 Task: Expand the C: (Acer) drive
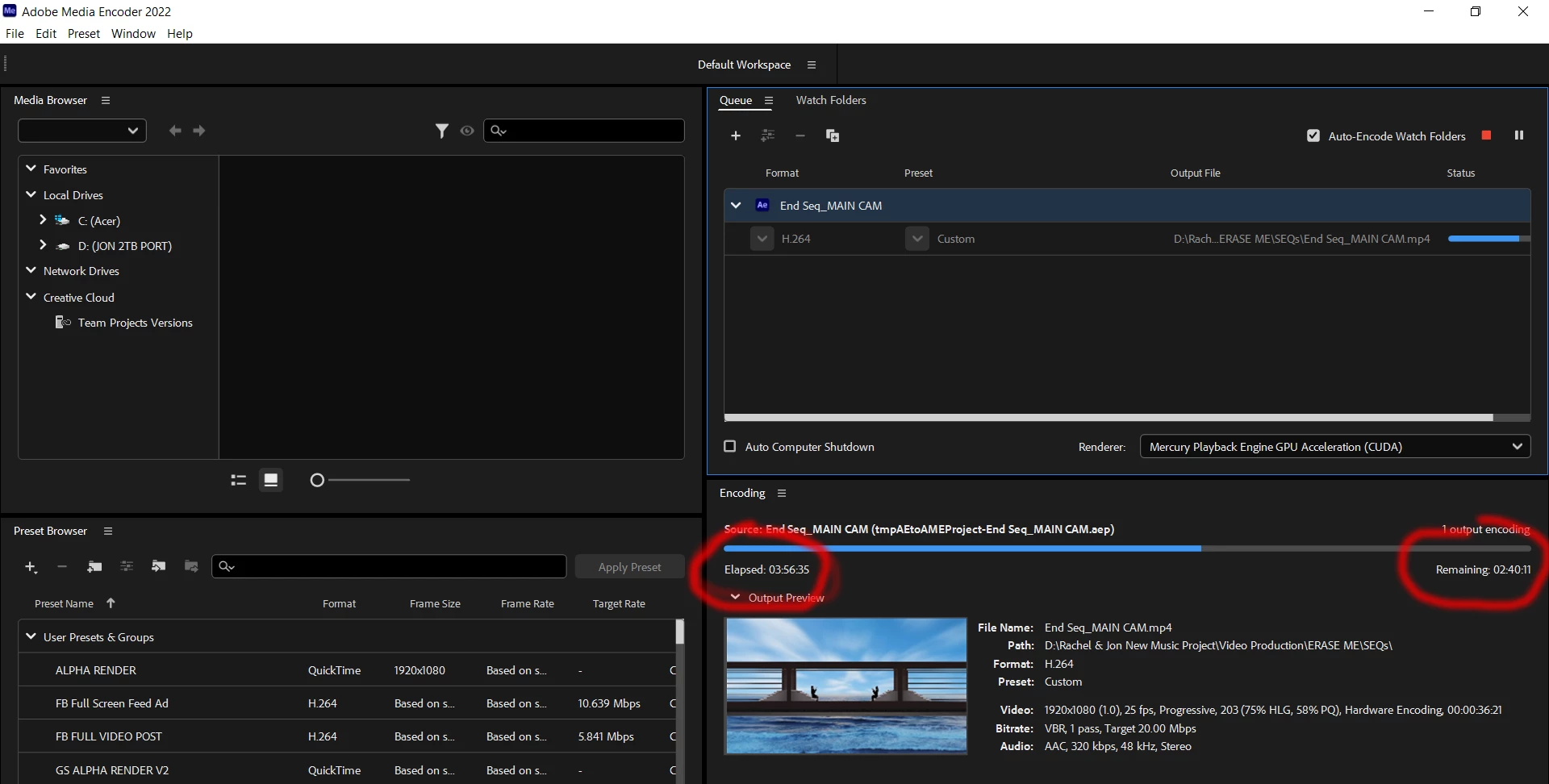point(43,219)
